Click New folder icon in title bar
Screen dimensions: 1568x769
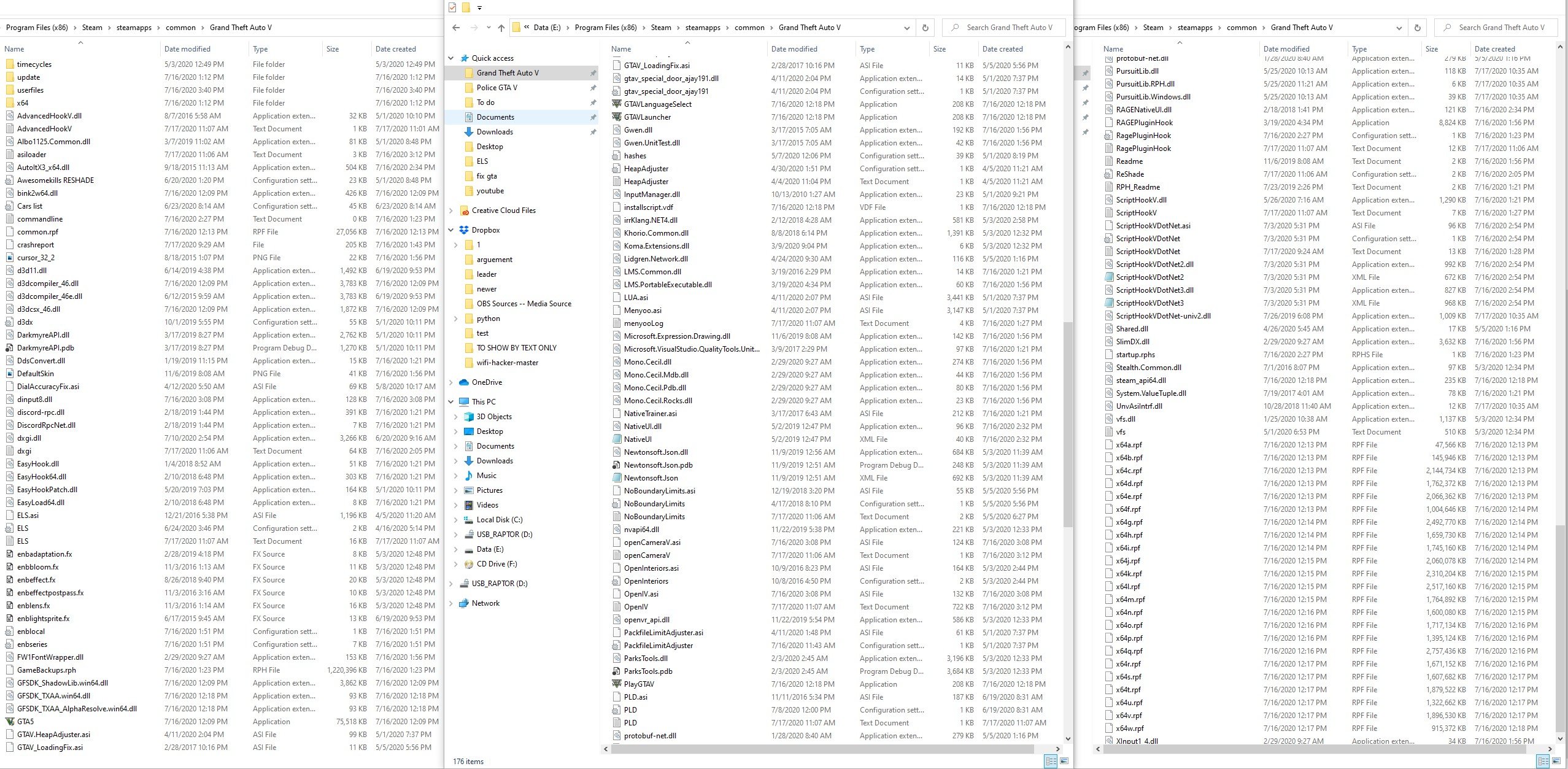click(x=466, y=7)
